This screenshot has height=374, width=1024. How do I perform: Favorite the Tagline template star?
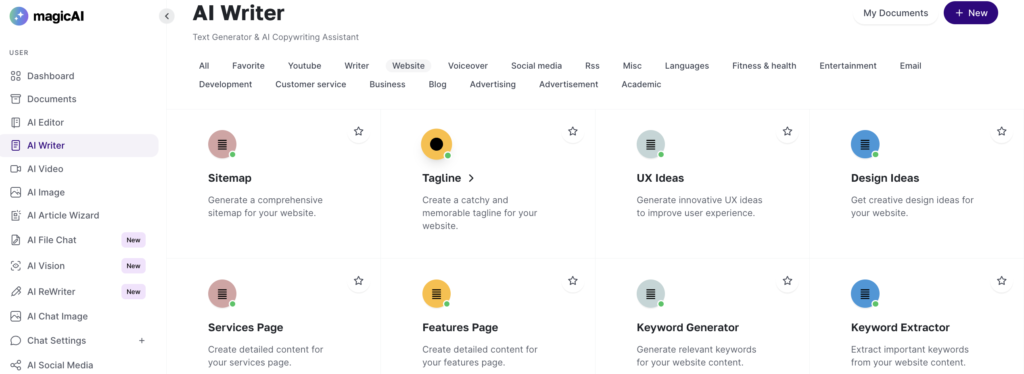(573, 131)
